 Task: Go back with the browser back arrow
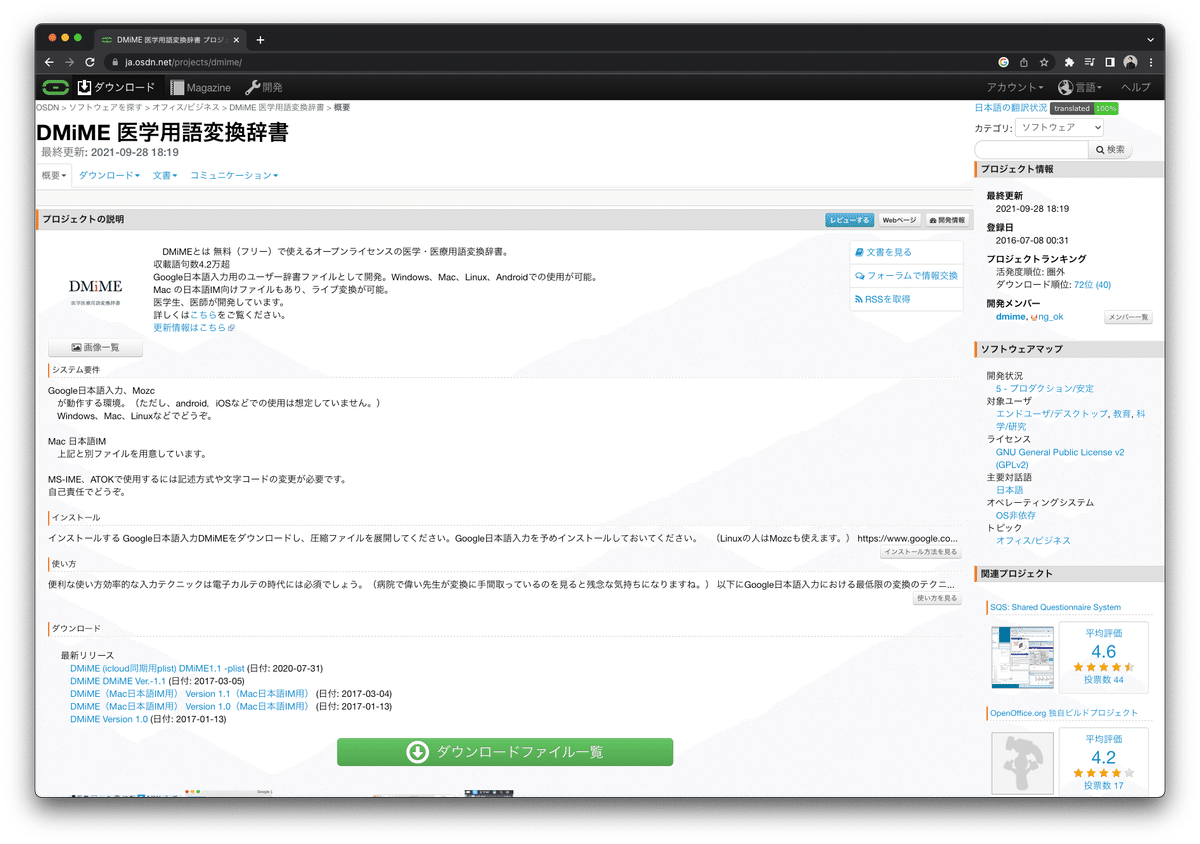click(49, 62)
